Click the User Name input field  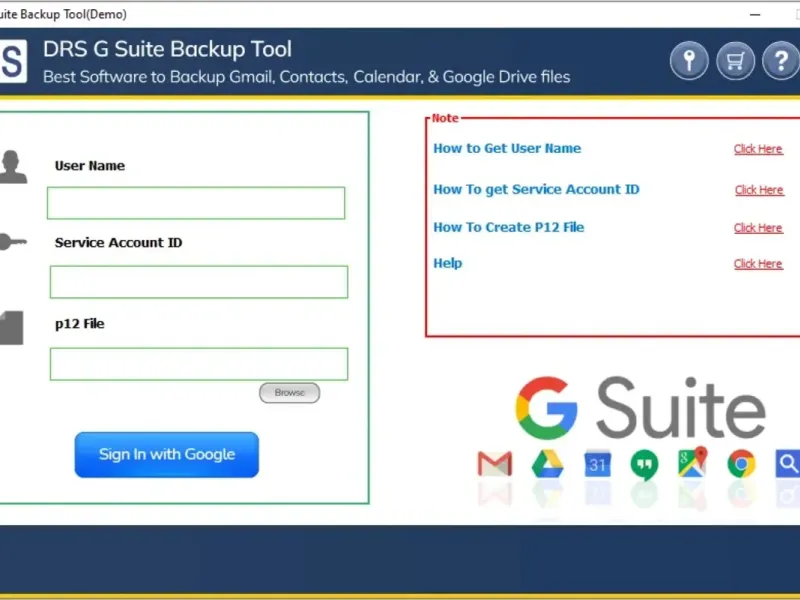196,203
